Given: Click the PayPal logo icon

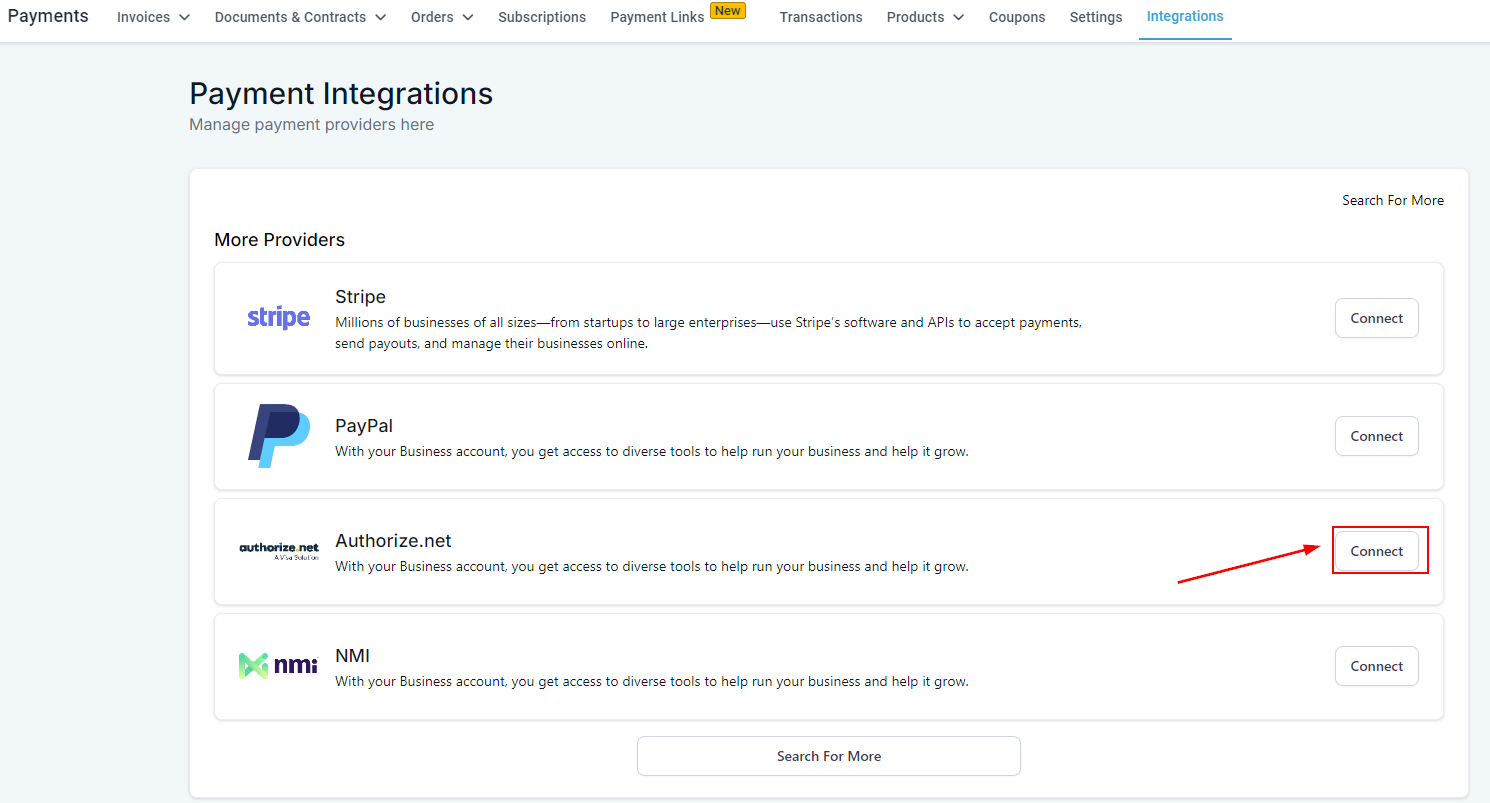Looking at the screenshot, I should [x=278, y=436].
